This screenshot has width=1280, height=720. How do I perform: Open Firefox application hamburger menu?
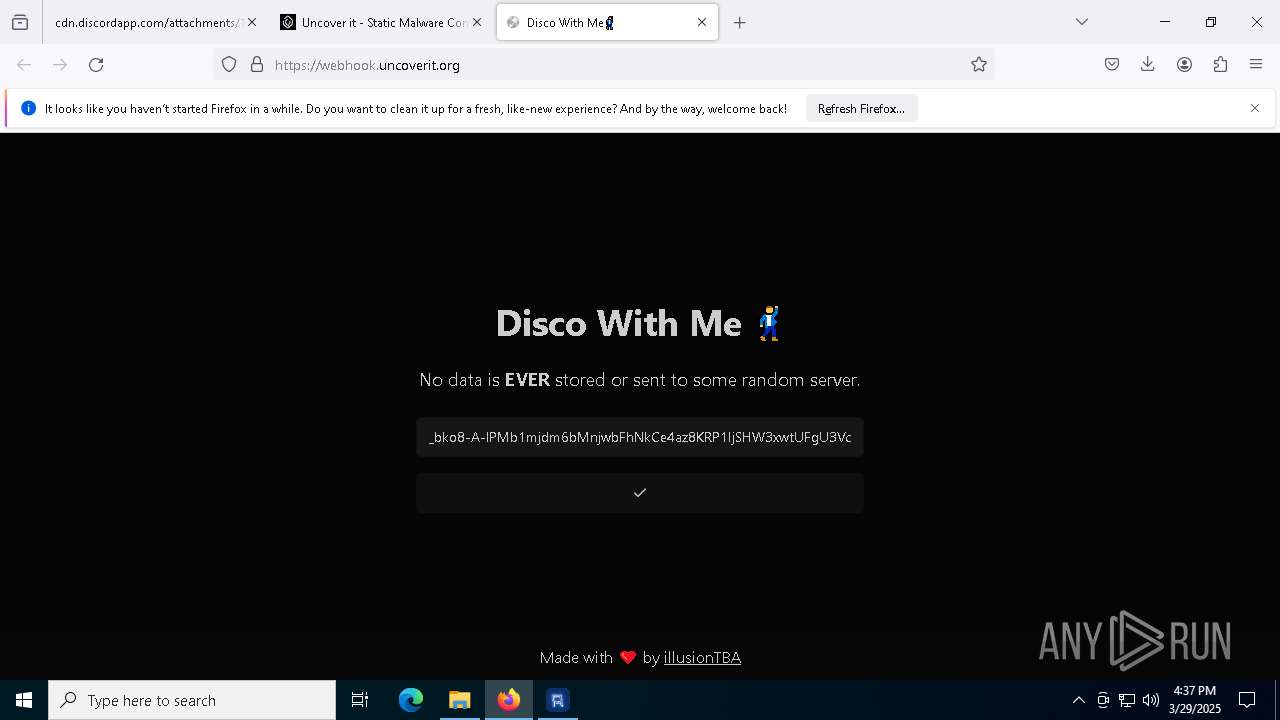point(1256,64)
